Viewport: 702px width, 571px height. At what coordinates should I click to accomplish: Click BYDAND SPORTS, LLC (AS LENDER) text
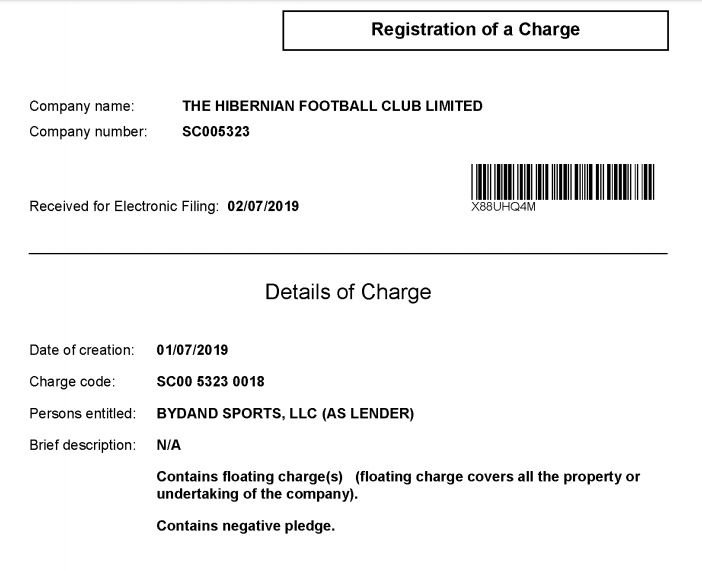click(285, 413)
